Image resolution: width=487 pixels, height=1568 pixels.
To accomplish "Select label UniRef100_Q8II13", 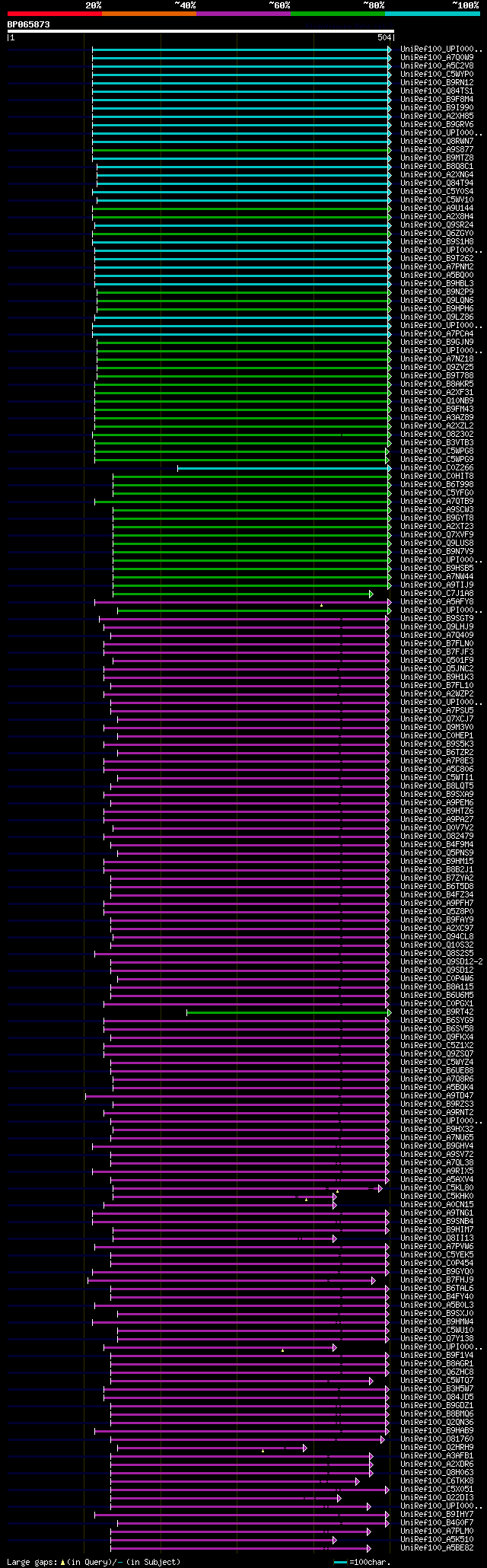I will coord(437,1238).
